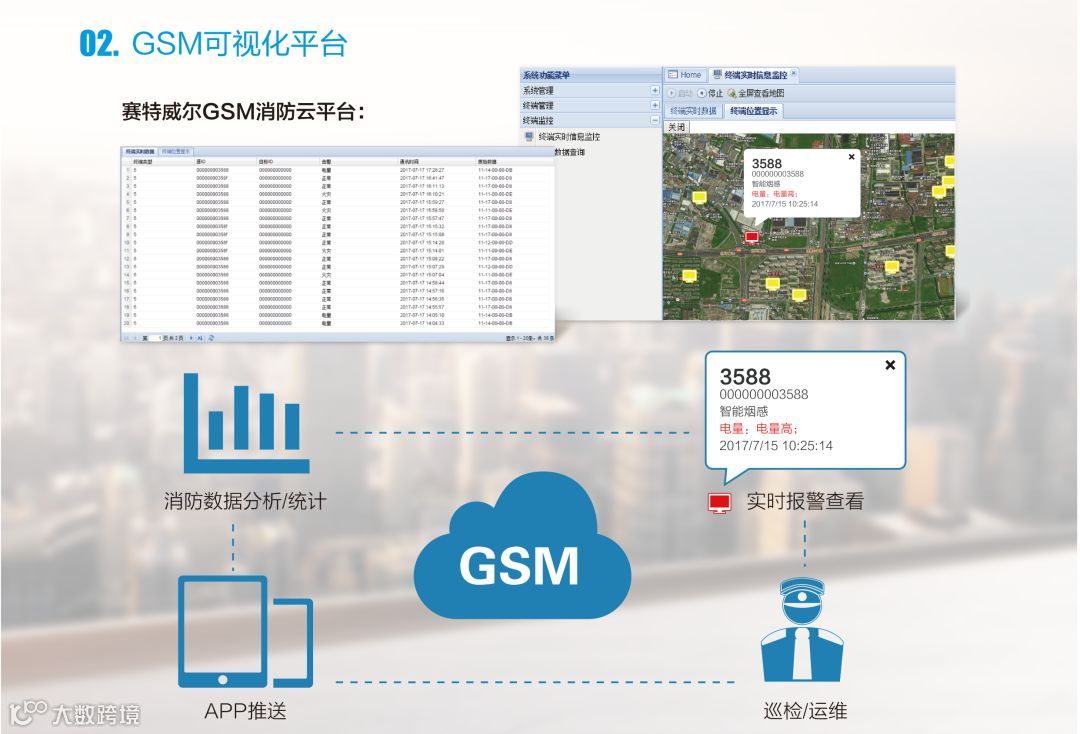The width and height of the screenshot is (1080, 734).
Task: Select the red alarm marker on the map
Action: [751, 237]
